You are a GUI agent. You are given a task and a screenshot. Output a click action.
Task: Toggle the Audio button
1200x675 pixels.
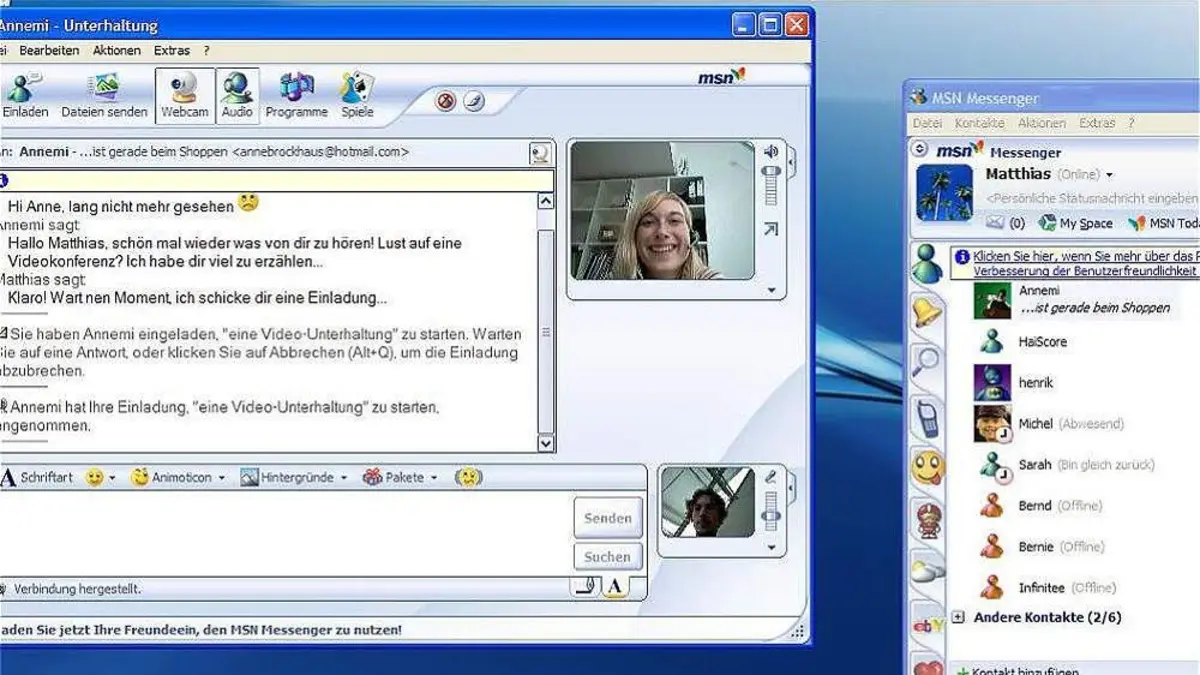point(237,96)
